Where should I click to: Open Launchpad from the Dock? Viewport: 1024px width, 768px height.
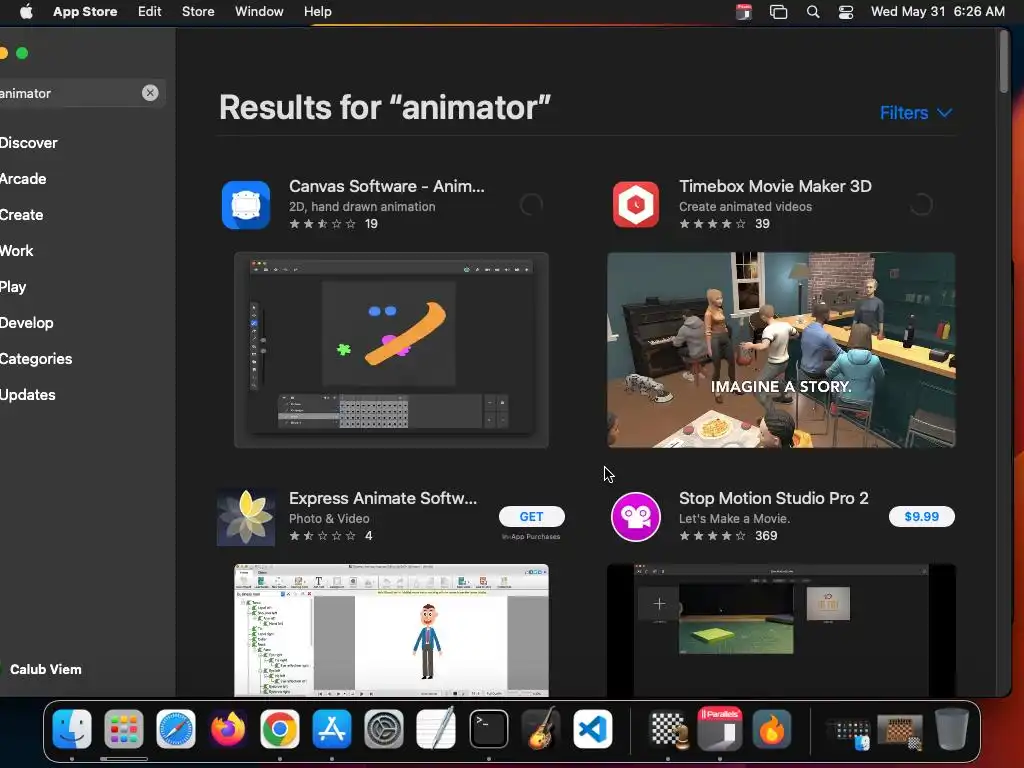tap(123, 729)
